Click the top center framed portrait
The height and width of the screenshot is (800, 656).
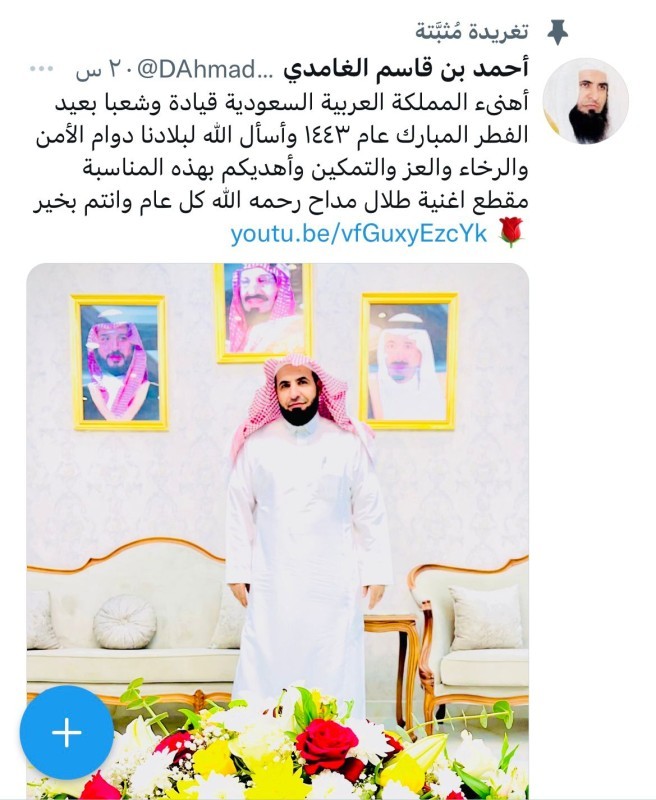click(x=264, y=312)
